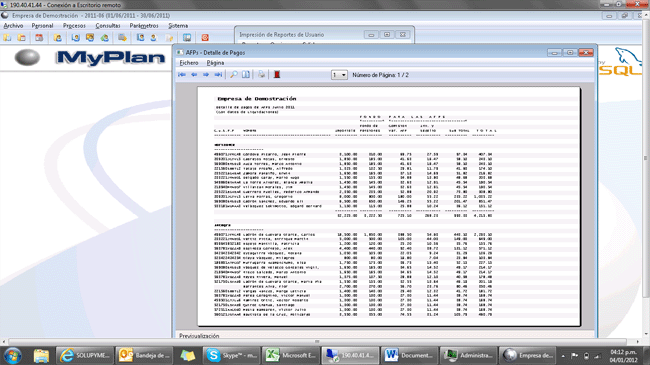Switch to Skype taskbar button
This screenshot has width=650, height=365.
(232, 355)
